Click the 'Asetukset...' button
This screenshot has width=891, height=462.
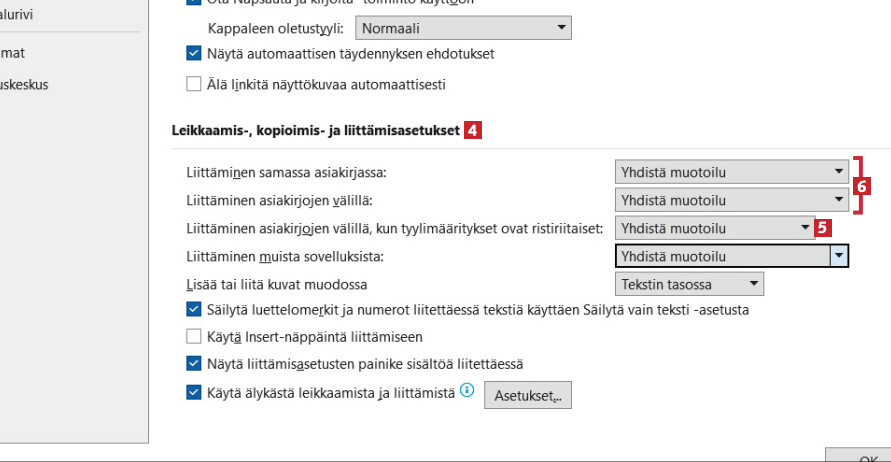click(527, 395)
